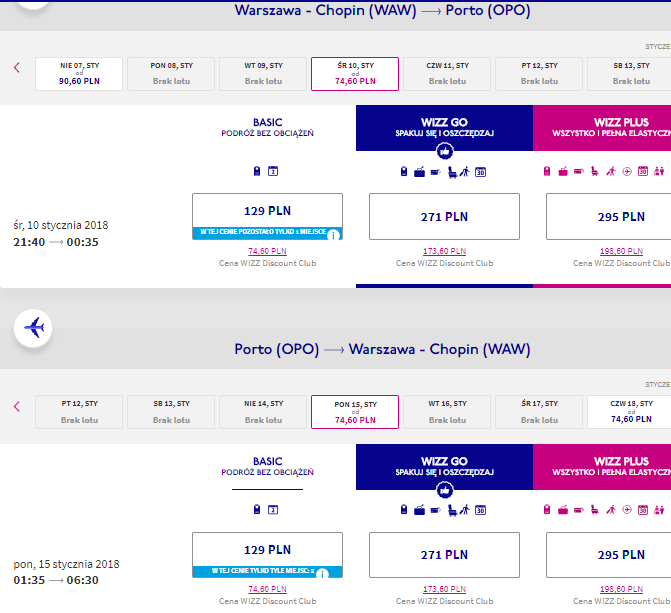This screenshot has height=613, width=671.
Task: Open outbound WIZZ PLUS 198,60 PLN Discount Club price
Action: coord(621,251)
